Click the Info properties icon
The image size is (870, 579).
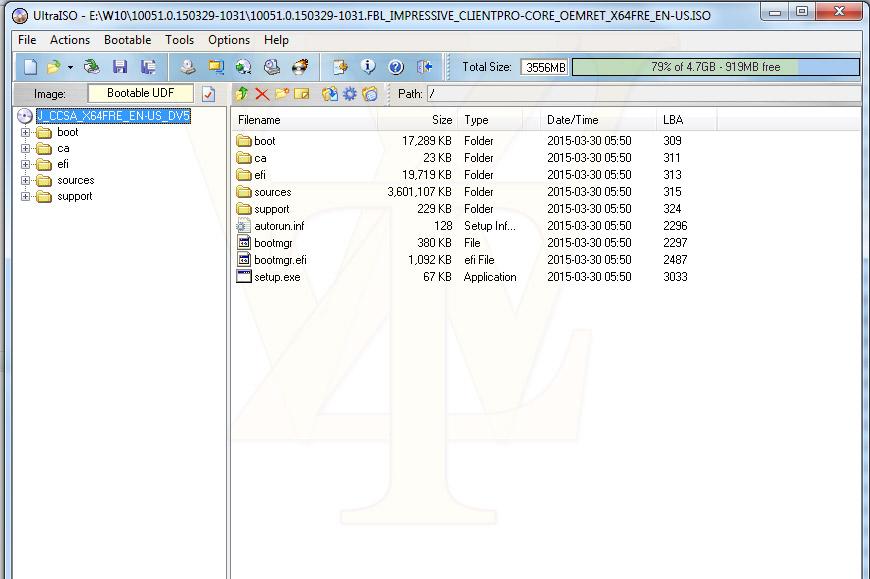368,67
